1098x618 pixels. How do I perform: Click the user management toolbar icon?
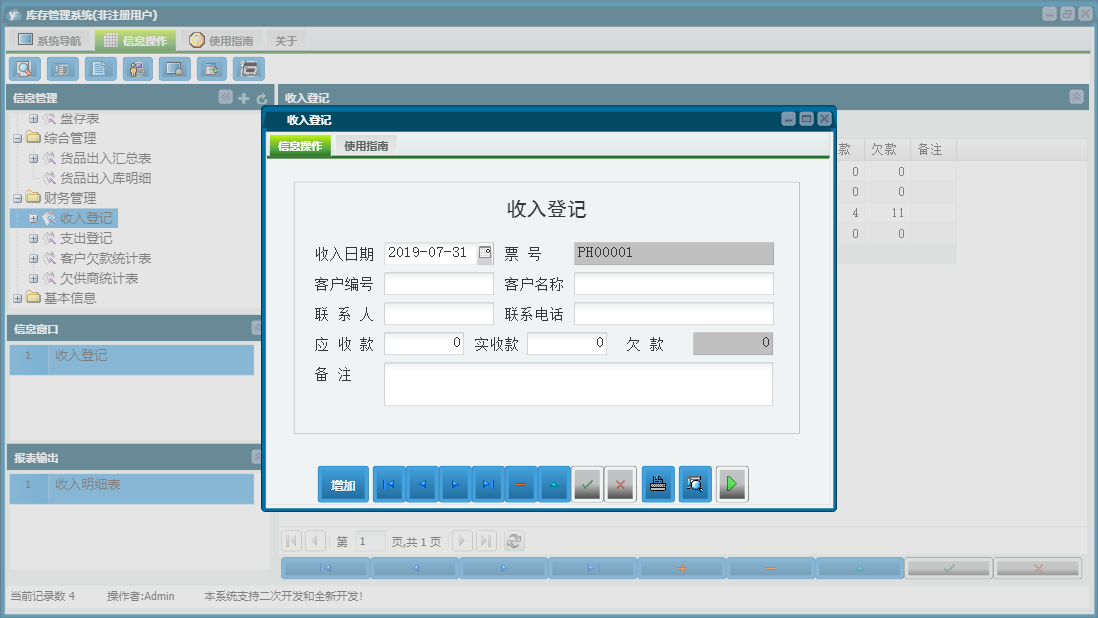[137, 68]
